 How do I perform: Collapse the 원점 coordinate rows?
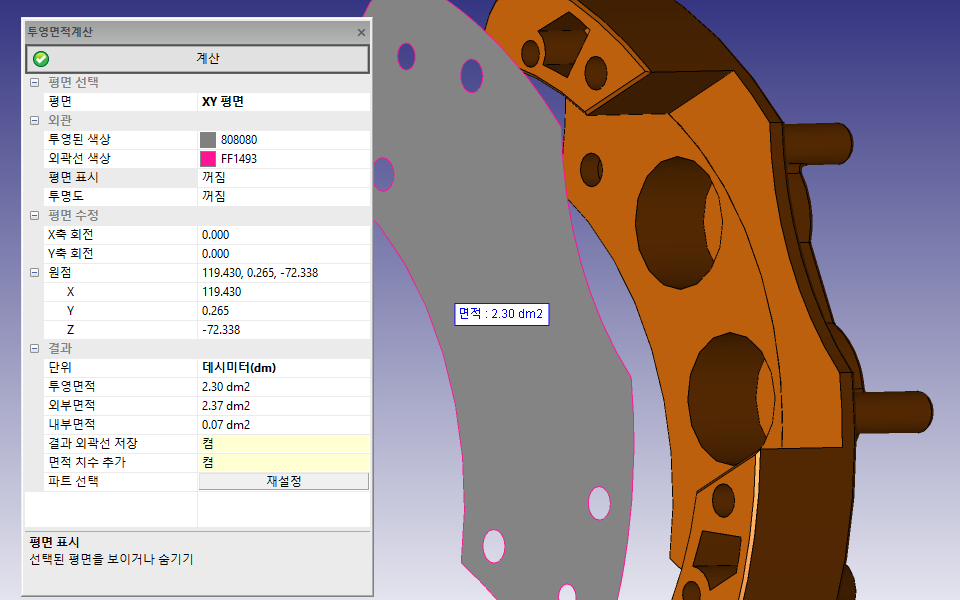(x=34, y=273)
